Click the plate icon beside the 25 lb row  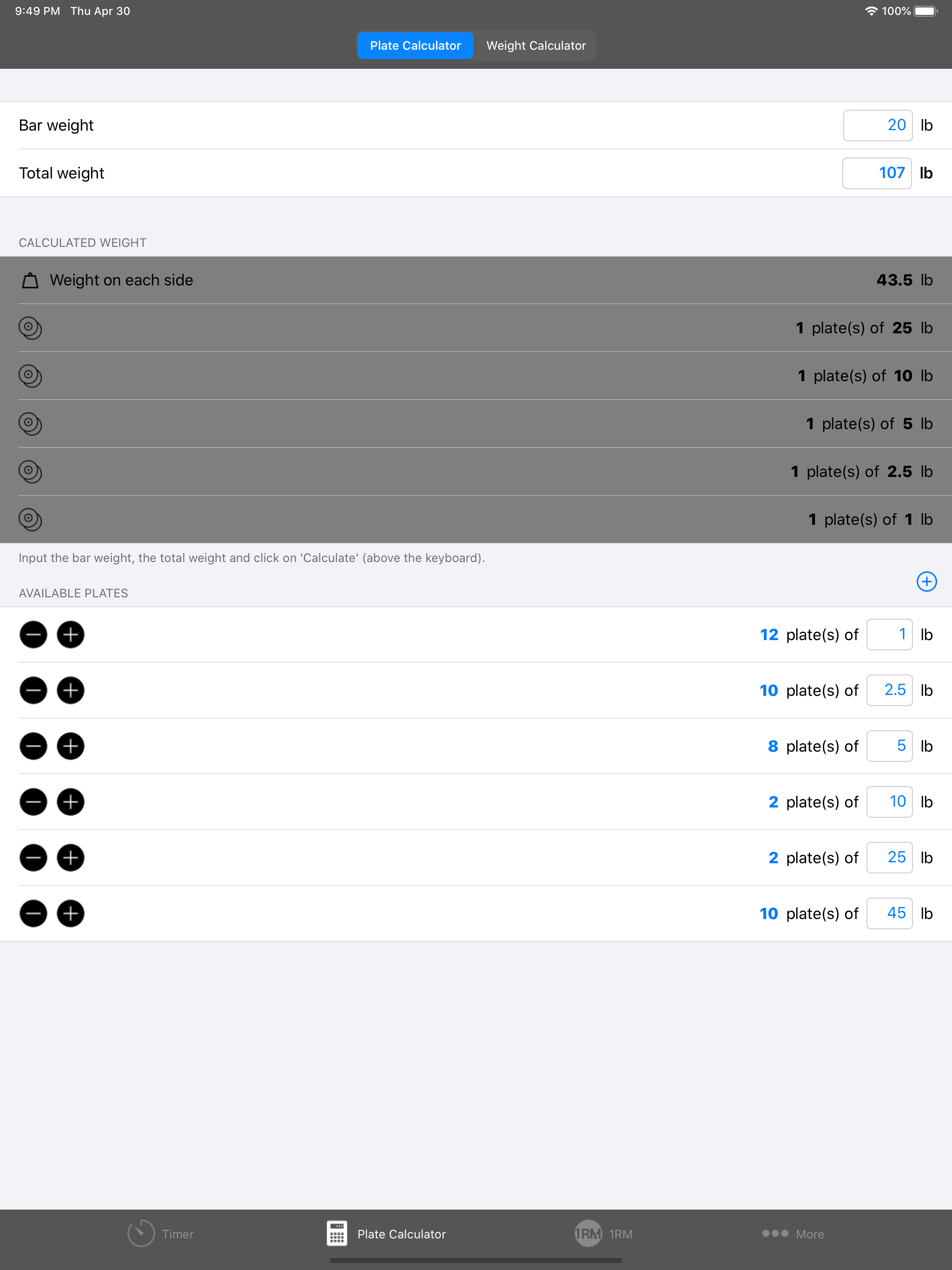pyautogui.click(x=30, y=328)
